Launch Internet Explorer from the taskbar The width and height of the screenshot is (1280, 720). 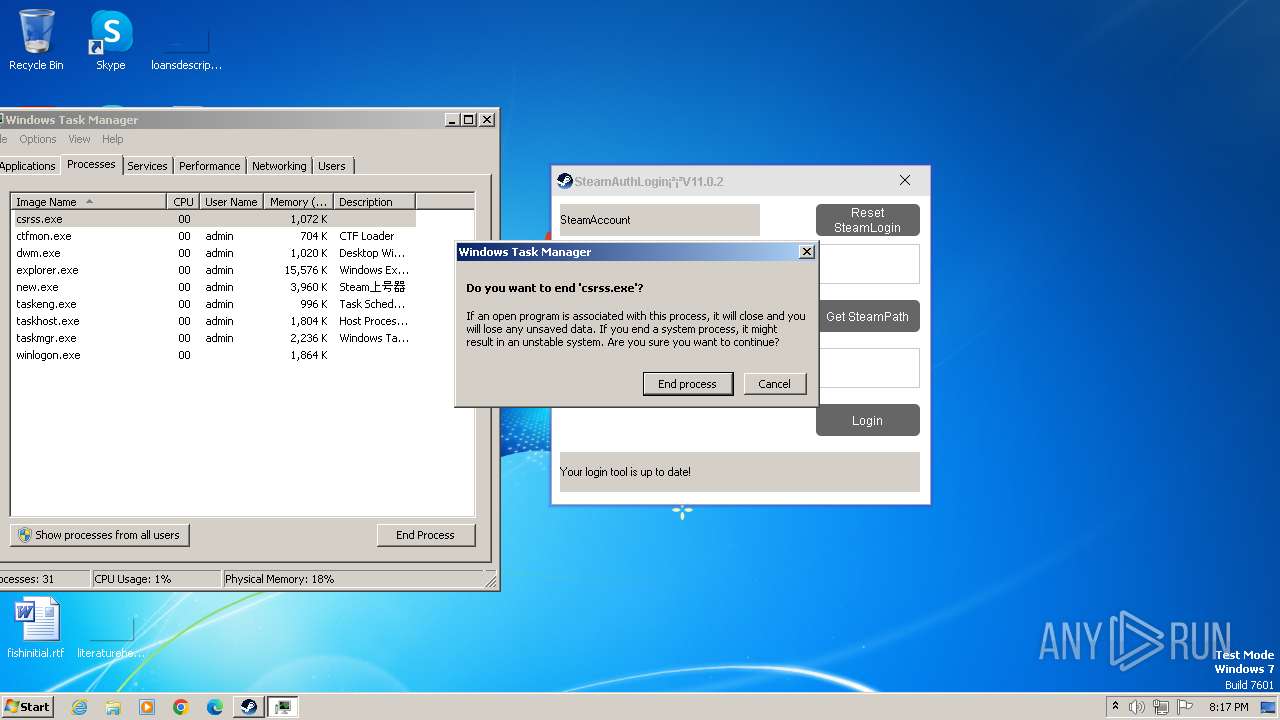(x=79, y=707)
